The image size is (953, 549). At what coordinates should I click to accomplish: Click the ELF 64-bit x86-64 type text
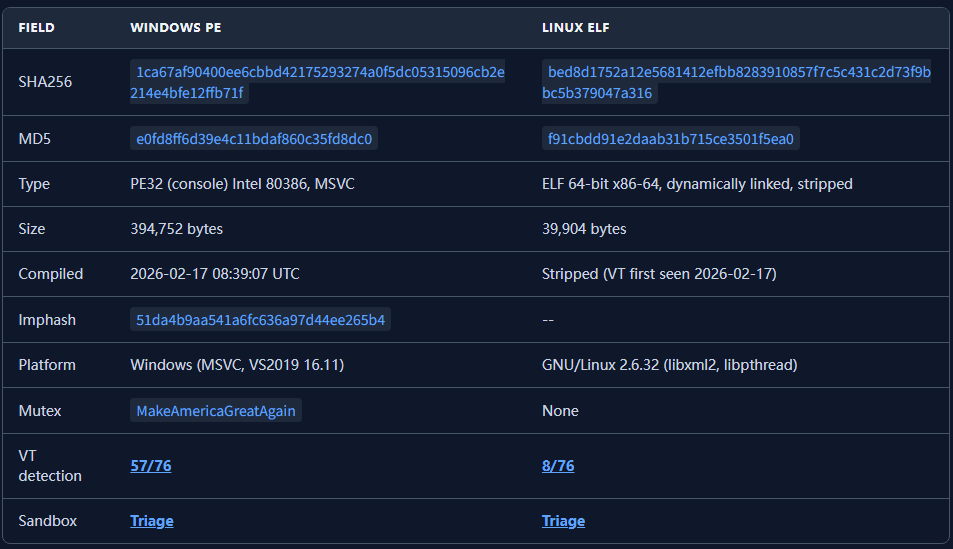697,184
